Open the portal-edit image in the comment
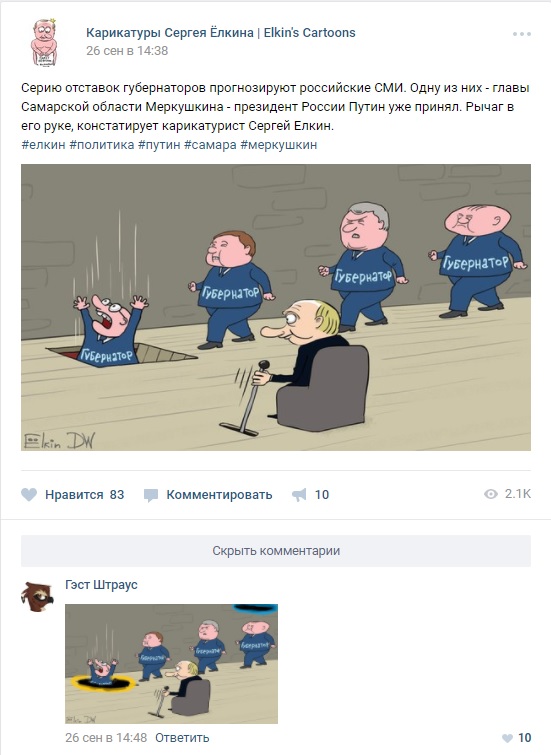The width and height of the screenshot is (551, 755). click(171, 664)
